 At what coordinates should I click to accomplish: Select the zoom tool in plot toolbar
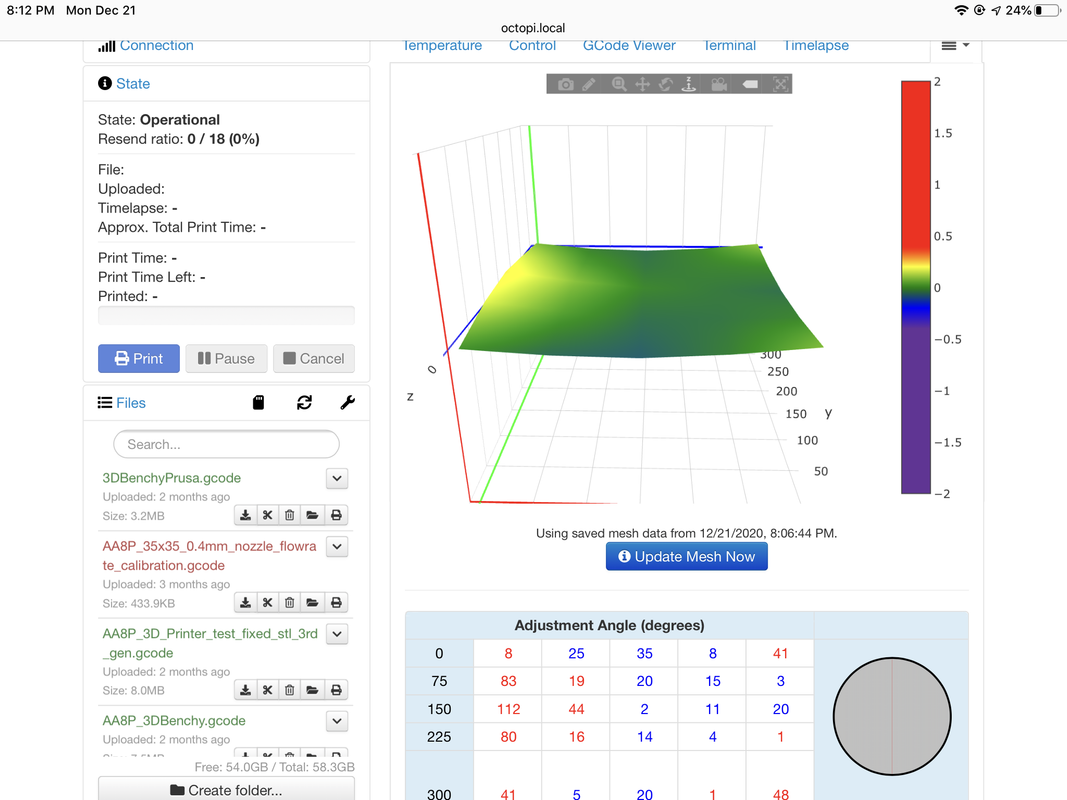pos(619,84)
